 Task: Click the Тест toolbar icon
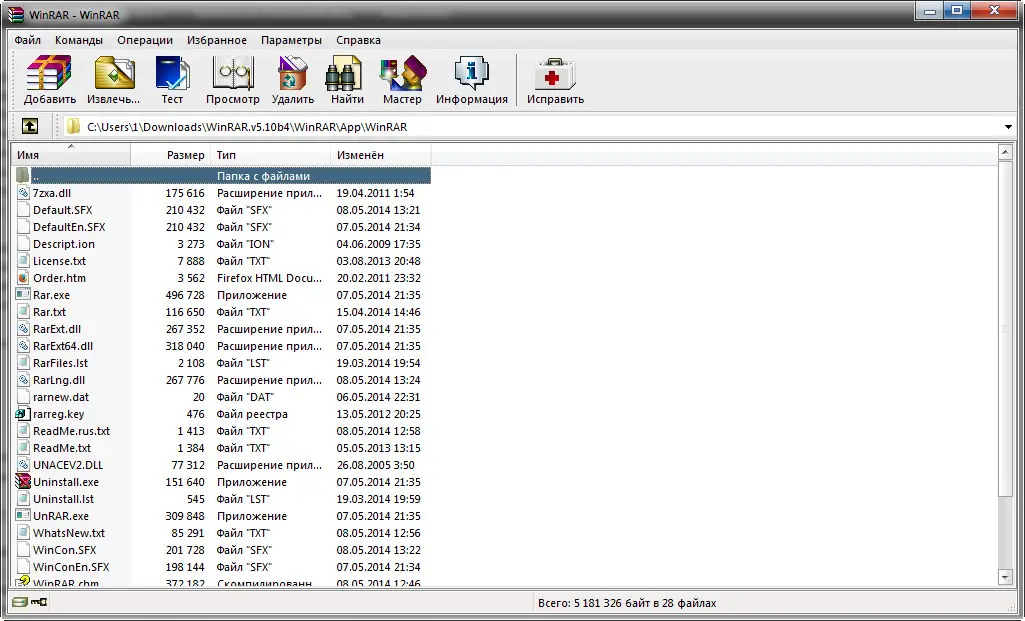pos(171,75)
